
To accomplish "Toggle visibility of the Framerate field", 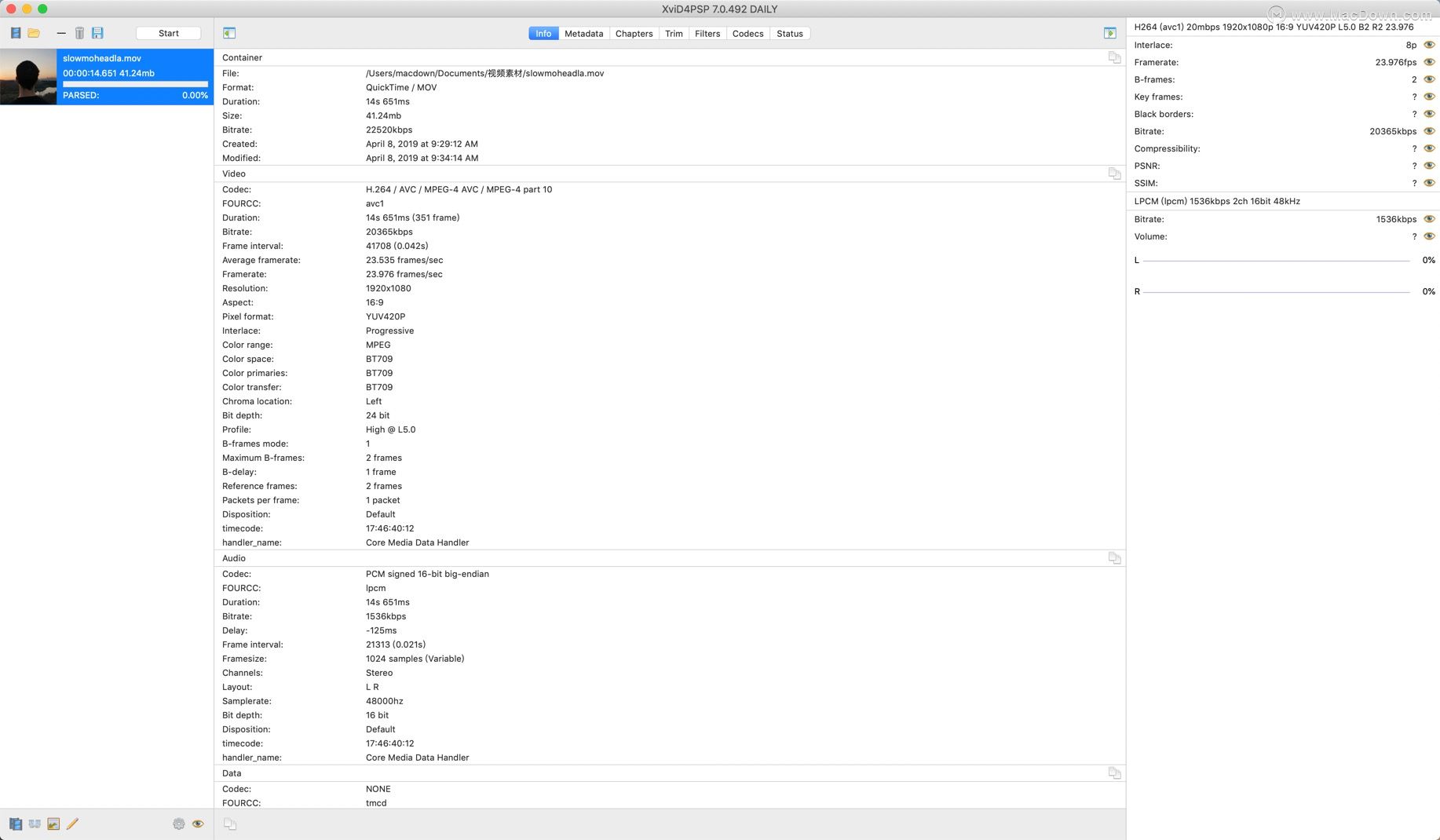I will click(x=1429, y=62).
